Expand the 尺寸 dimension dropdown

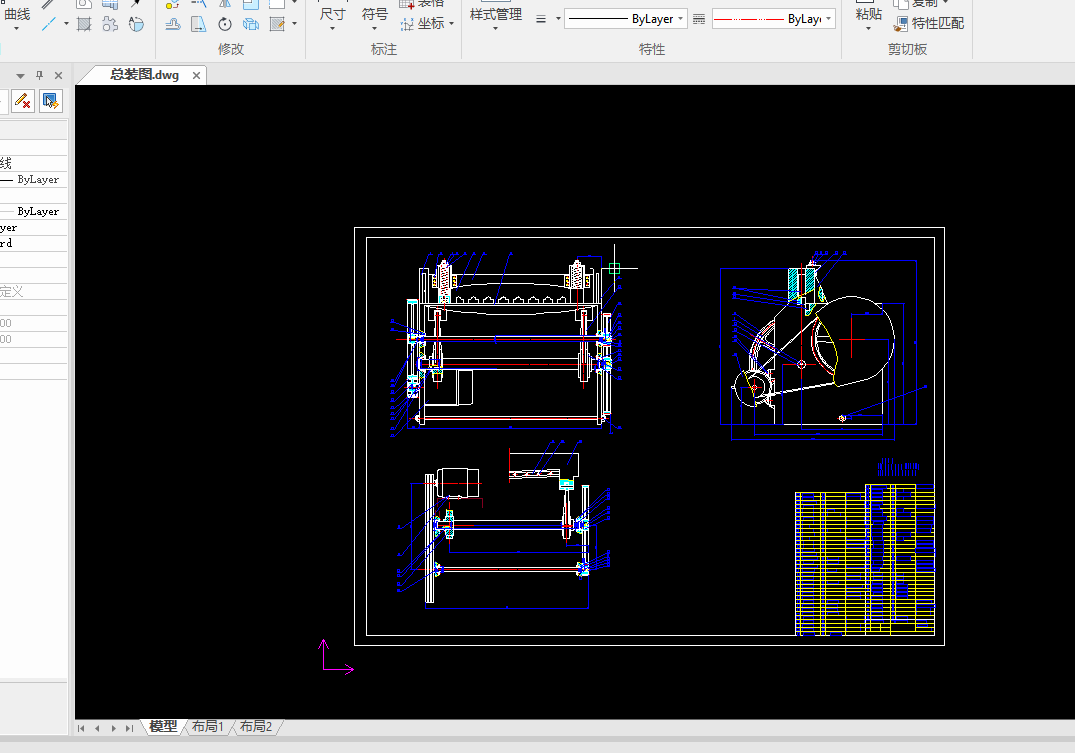(x=332, y=28)
